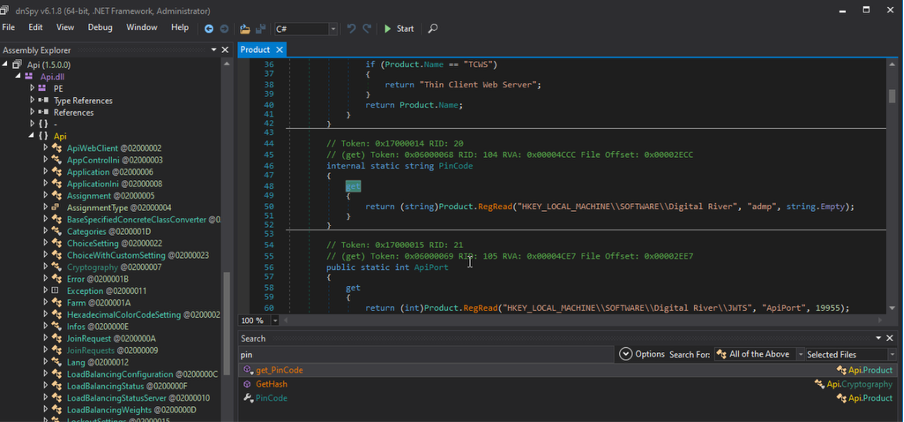Select LoadBalancingConfiguration class

[142, 374]
